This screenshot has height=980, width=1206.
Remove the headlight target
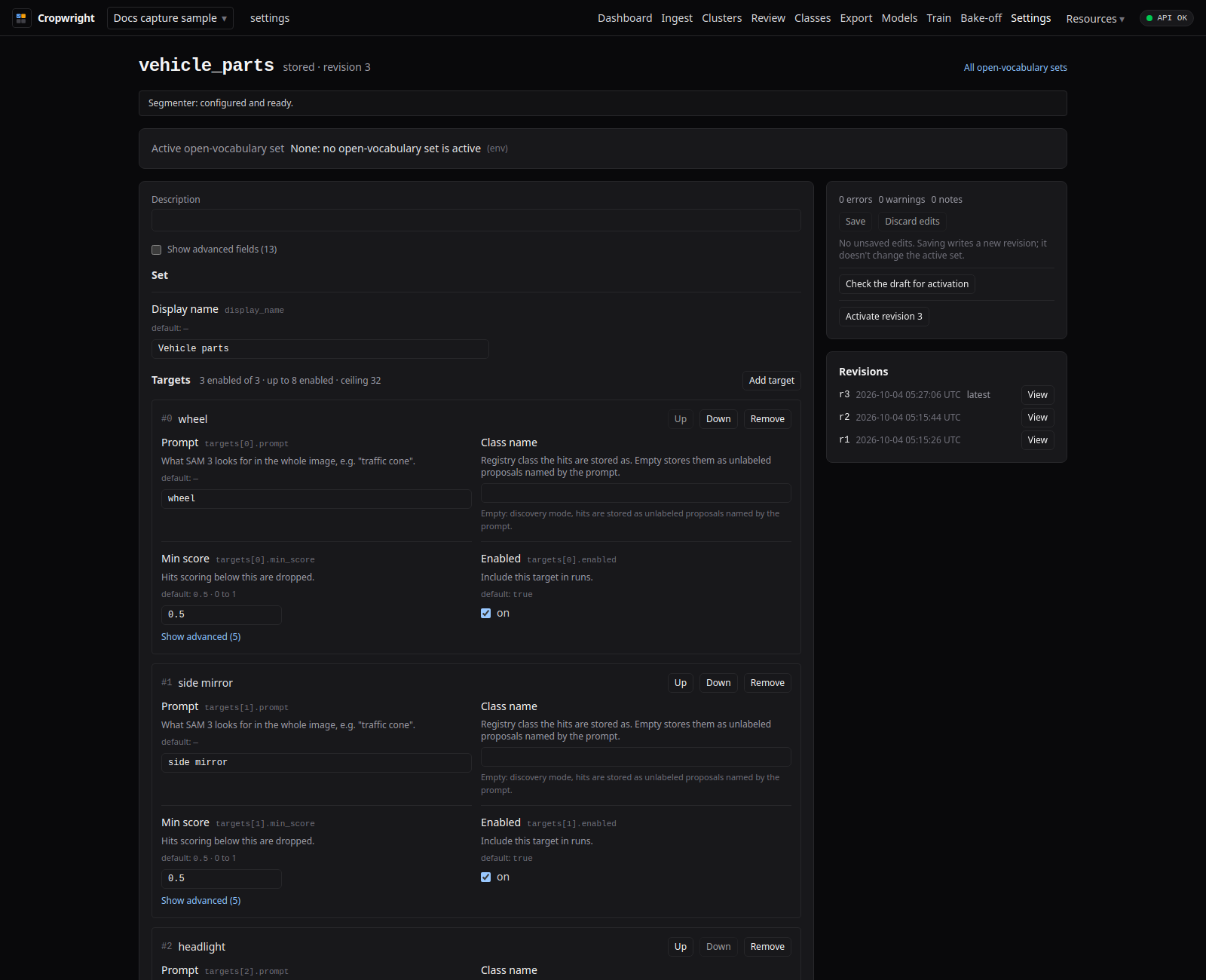coord(767,947)
